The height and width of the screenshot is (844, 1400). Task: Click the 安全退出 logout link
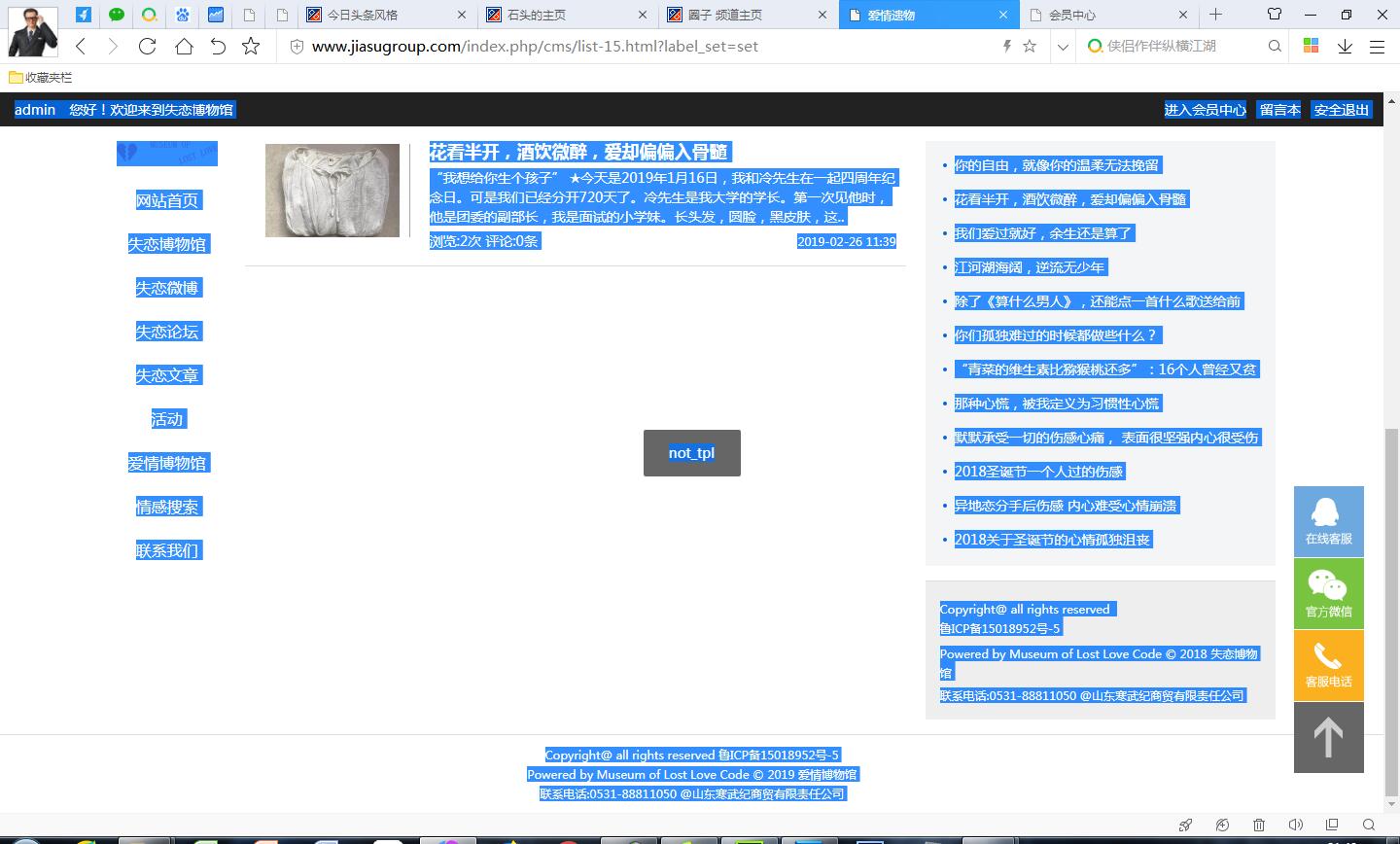tap(1341, 110)
